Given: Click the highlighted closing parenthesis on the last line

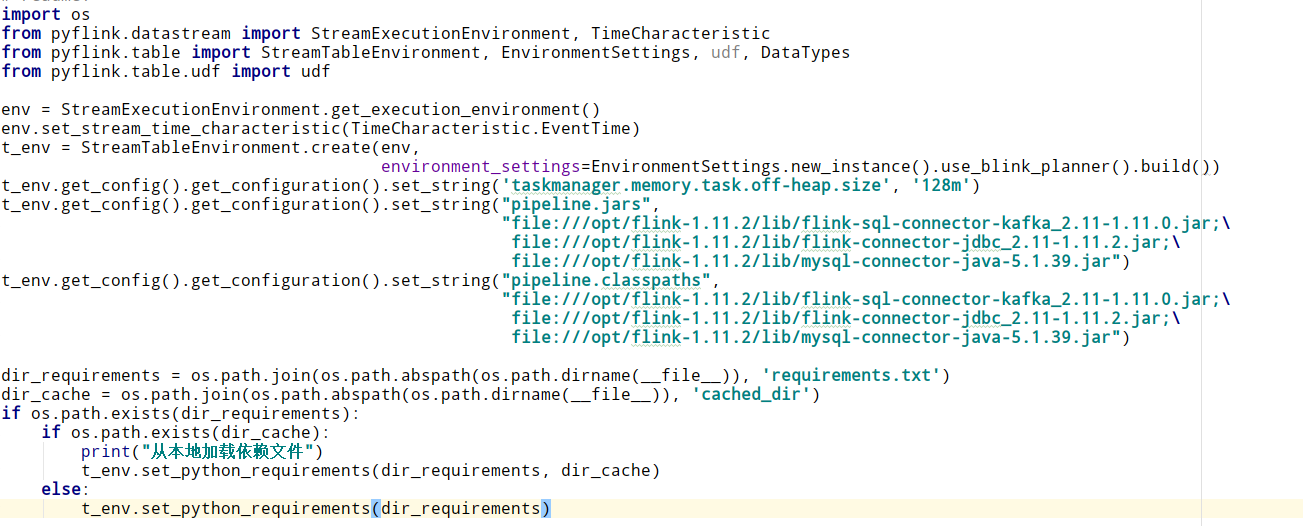Looking at the screenshot, I should tap(546, 508).
